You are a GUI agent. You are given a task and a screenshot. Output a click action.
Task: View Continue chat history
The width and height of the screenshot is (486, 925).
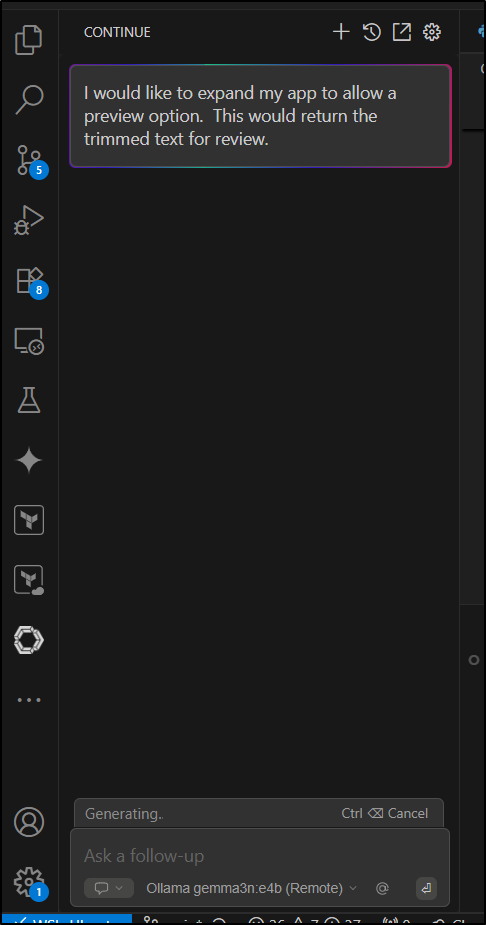371,32
